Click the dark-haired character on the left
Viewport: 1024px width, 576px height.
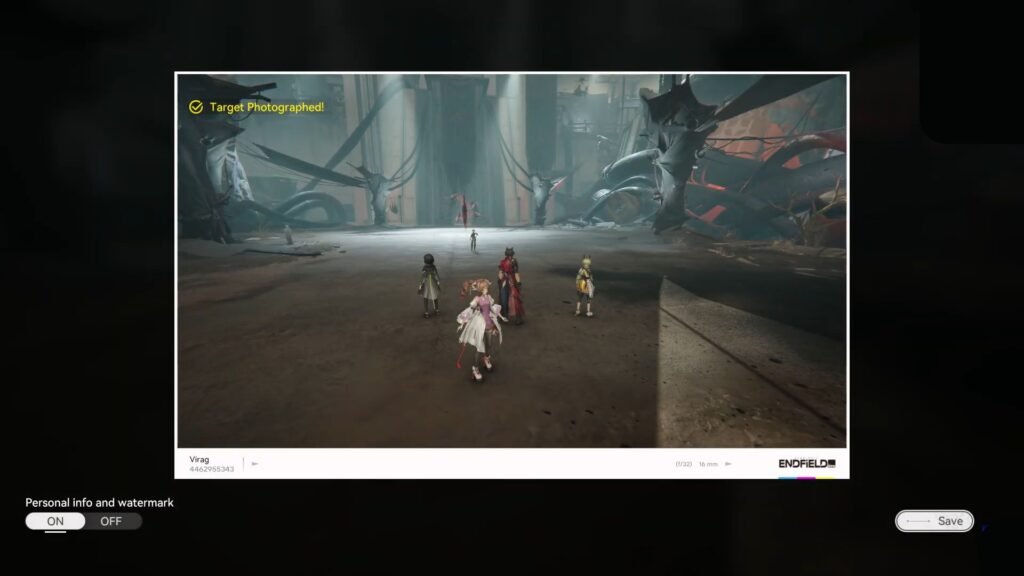[429, 285]
